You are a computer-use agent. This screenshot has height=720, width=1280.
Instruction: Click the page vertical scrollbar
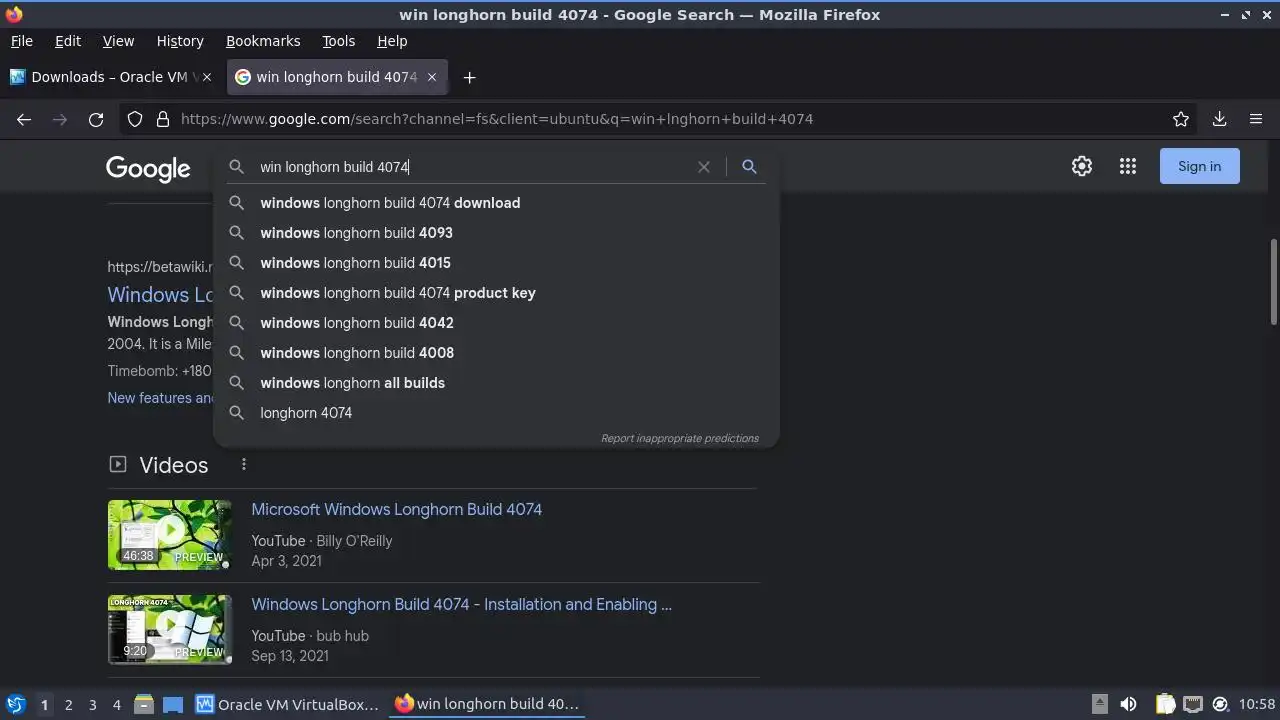click(x=1273, y=282)
